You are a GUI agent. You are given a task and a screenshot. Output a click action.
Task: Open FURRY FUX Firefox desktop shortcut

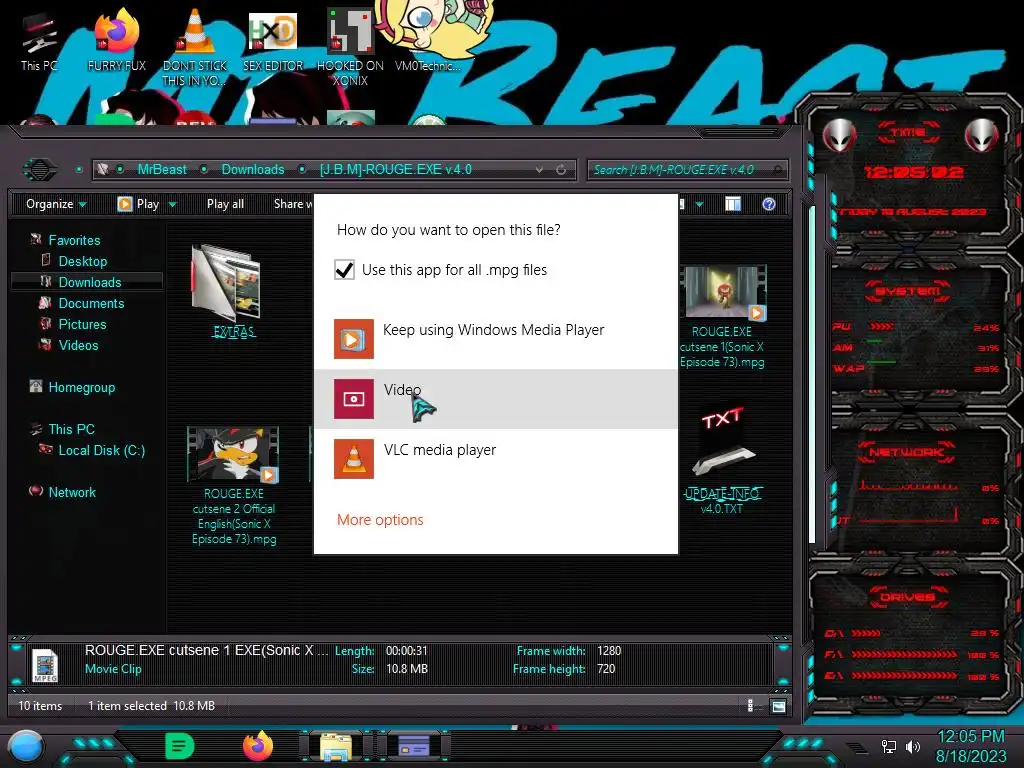click(117, 40)
